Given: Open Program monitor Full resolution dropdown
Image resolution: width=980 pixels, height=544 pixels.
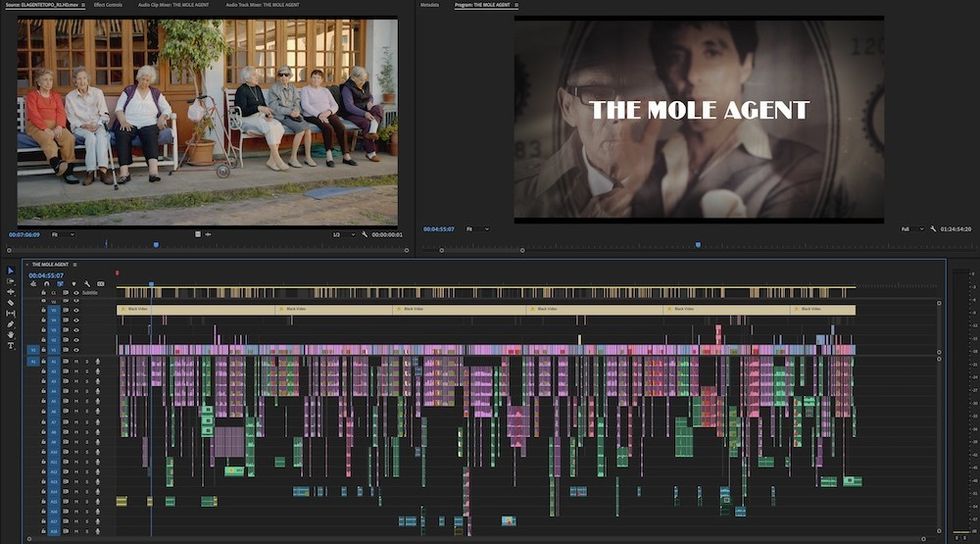Looking at the screenshot, I should click(x=912, y=229).
